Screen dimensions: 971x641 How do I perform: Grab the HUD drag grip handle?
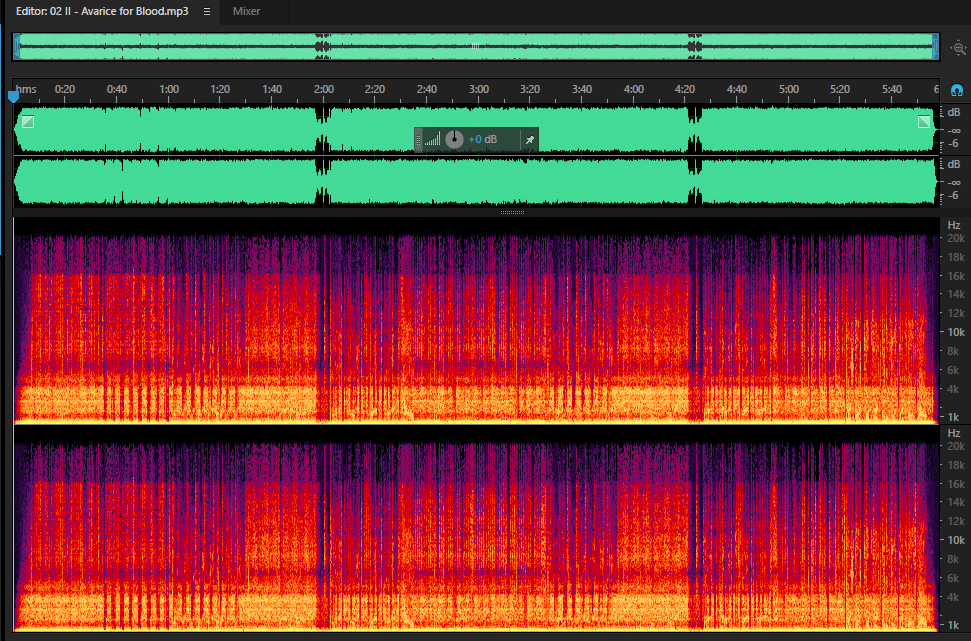pos(418,139)
